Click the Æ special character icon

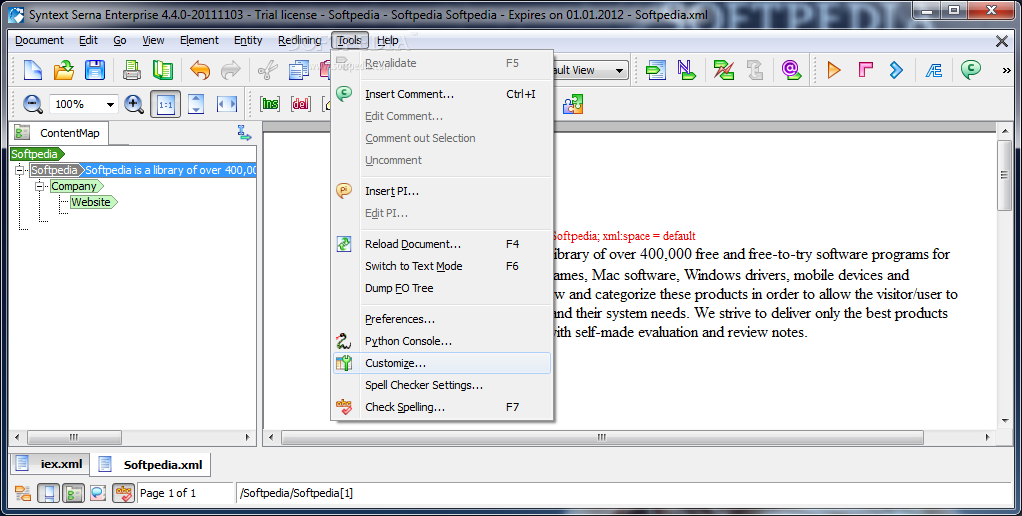coord(933,70)
